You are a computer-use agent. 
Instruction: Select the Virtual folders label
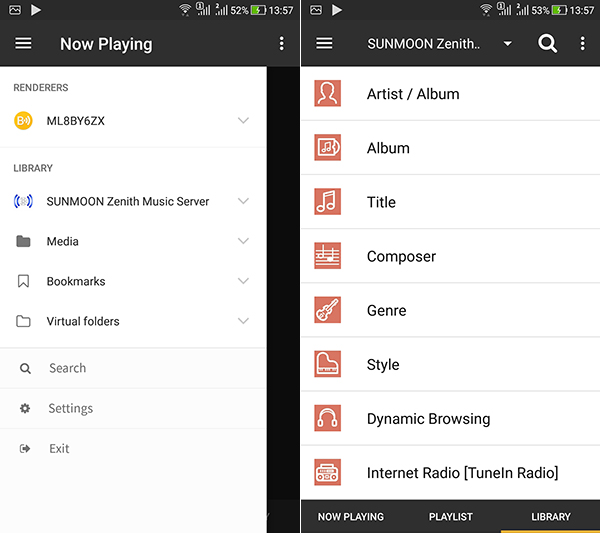coord(83,321)
